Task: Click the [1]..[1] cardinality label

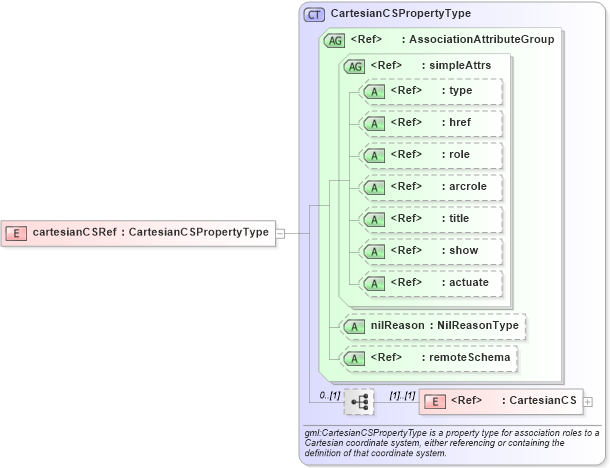Action: (x=402, y=395)
